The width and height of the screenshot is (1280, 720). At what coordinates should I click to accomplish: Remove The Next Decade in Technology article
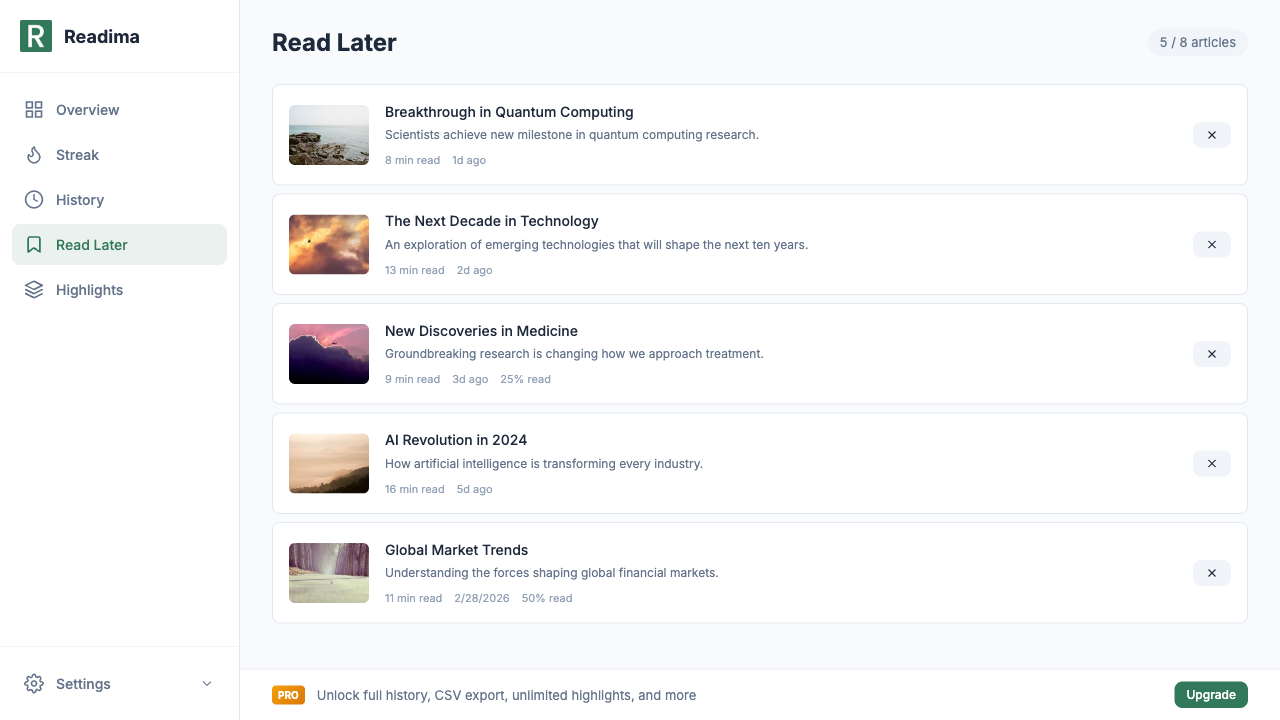click(x=1211, y=244)
